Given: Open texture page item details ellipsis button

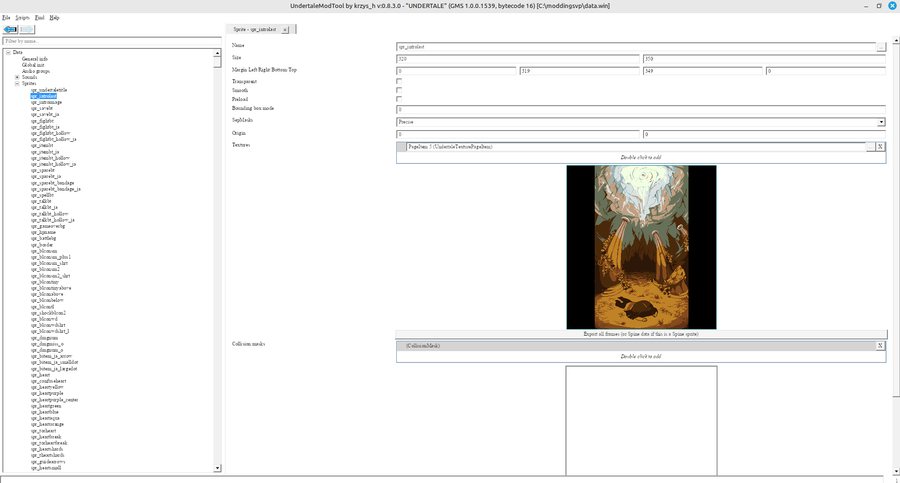Looking at the screenshot, I should 870,147.
